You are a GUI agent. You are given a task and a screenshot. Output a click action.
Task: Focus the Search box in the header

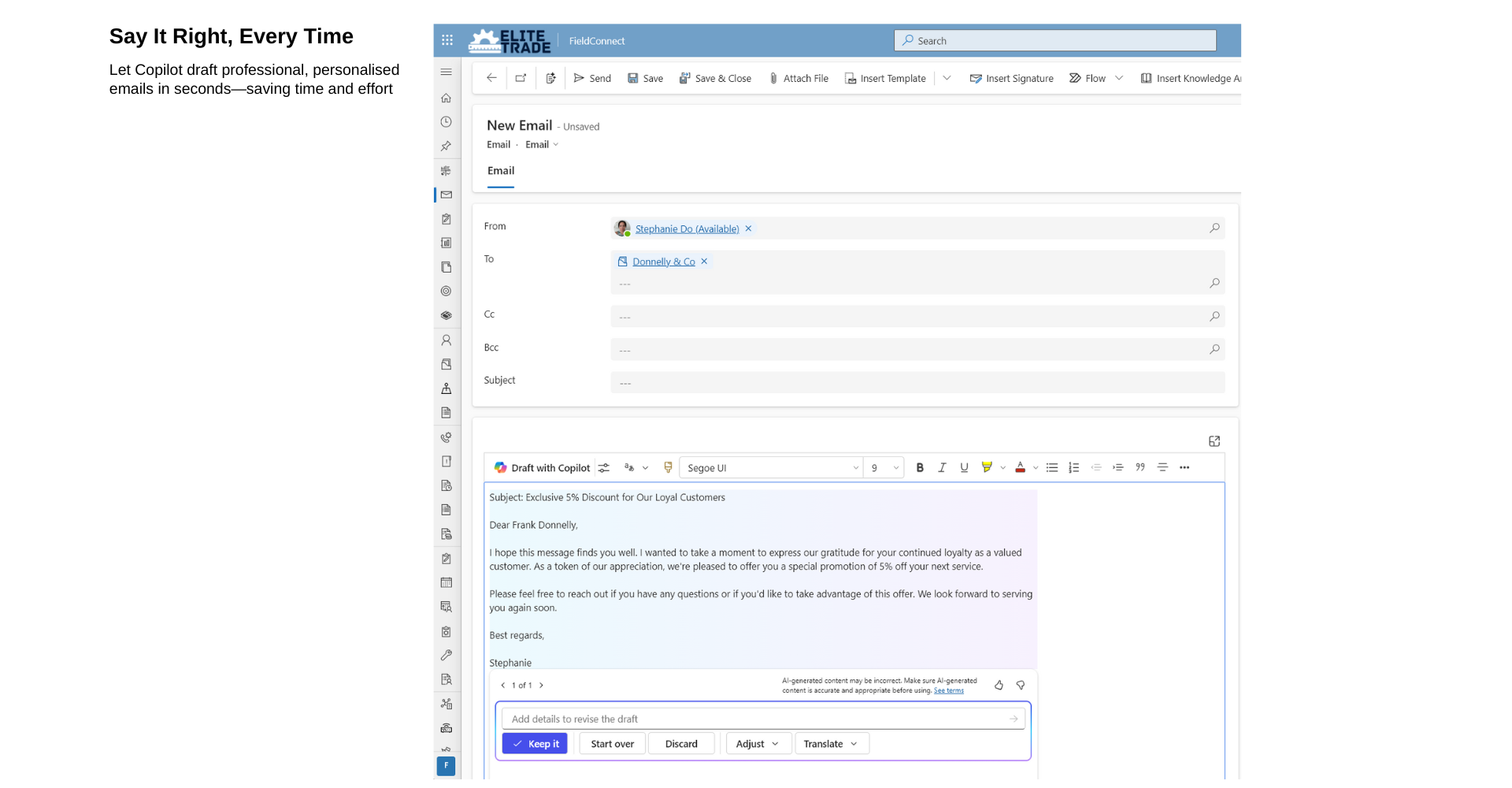tap(1055, 41)
